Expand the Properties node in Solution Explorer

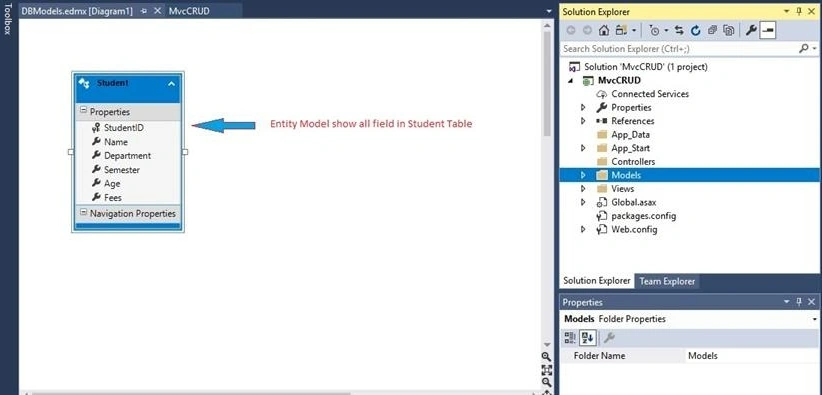coord(583,108)
